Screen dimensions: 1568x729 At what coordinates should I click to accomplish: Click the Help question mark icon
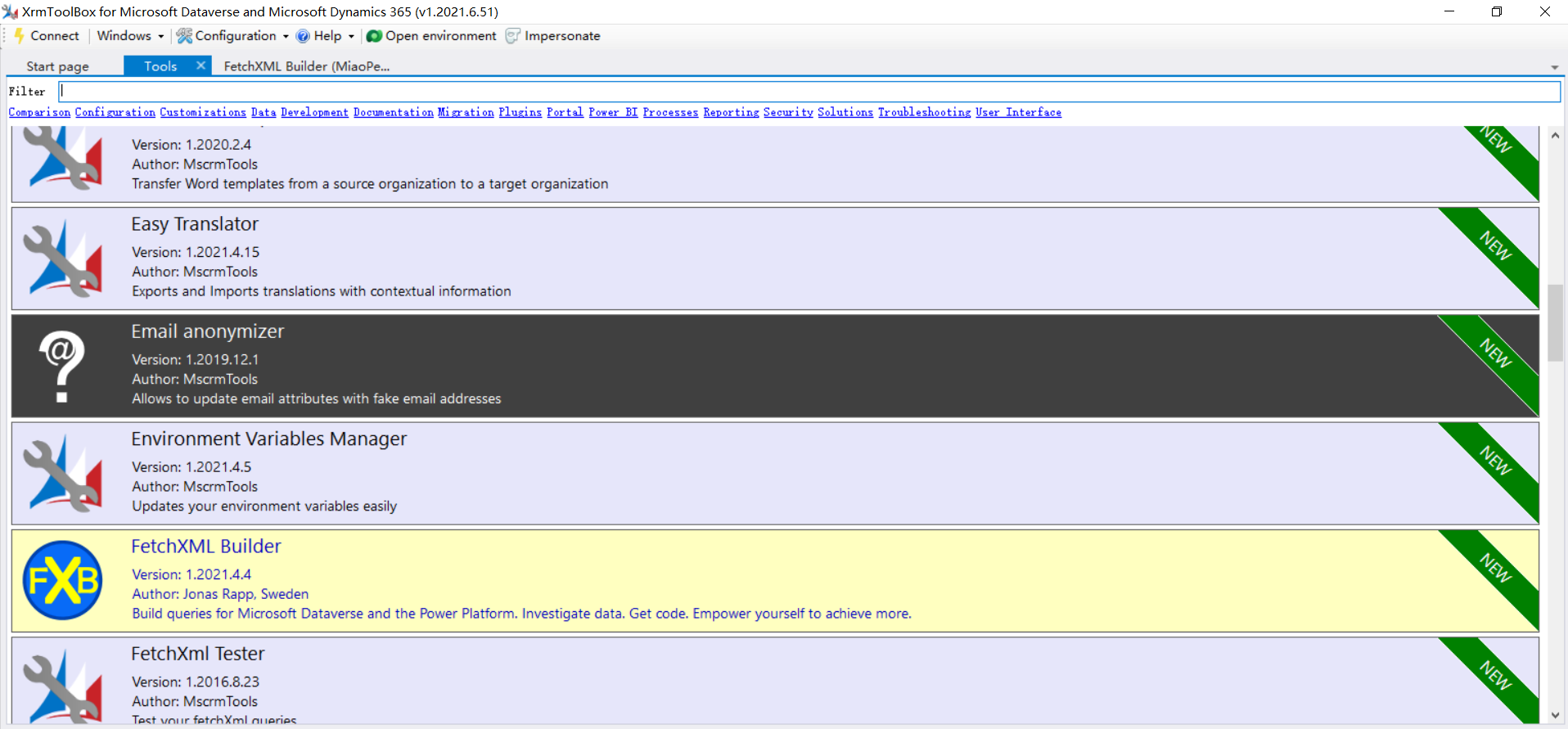[x=303, y=36]
